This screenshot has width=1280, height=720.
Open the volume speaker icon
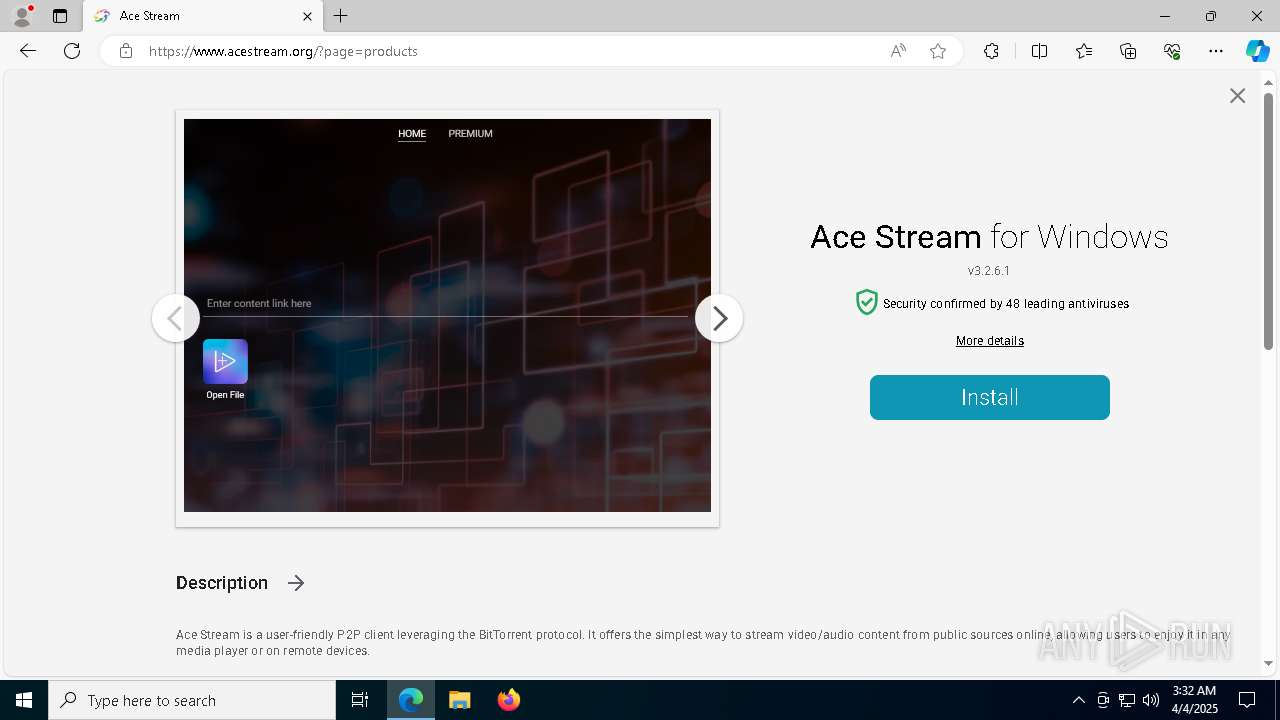click(x=1151, y=700)
